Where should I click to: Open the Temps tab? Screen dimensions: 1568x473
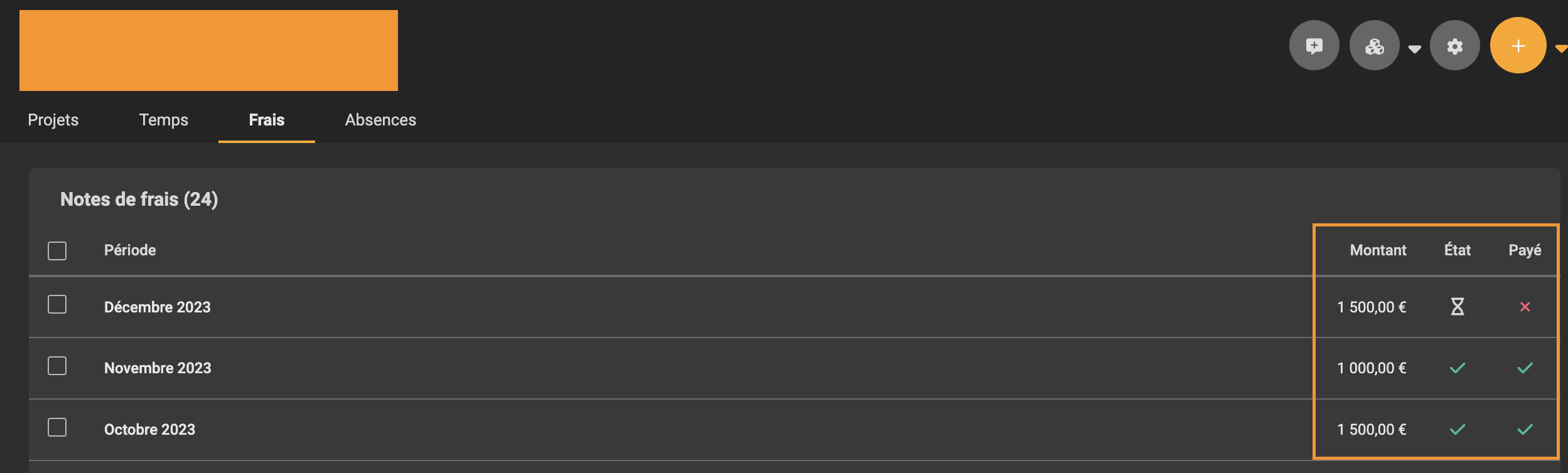(x=164, y=120)
